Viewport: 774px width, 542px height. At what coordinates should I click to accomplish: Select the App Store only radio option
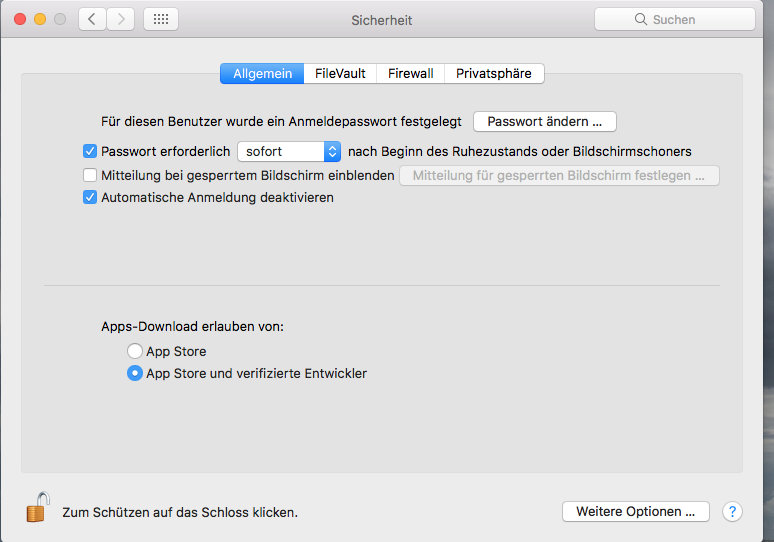[135, 351]
